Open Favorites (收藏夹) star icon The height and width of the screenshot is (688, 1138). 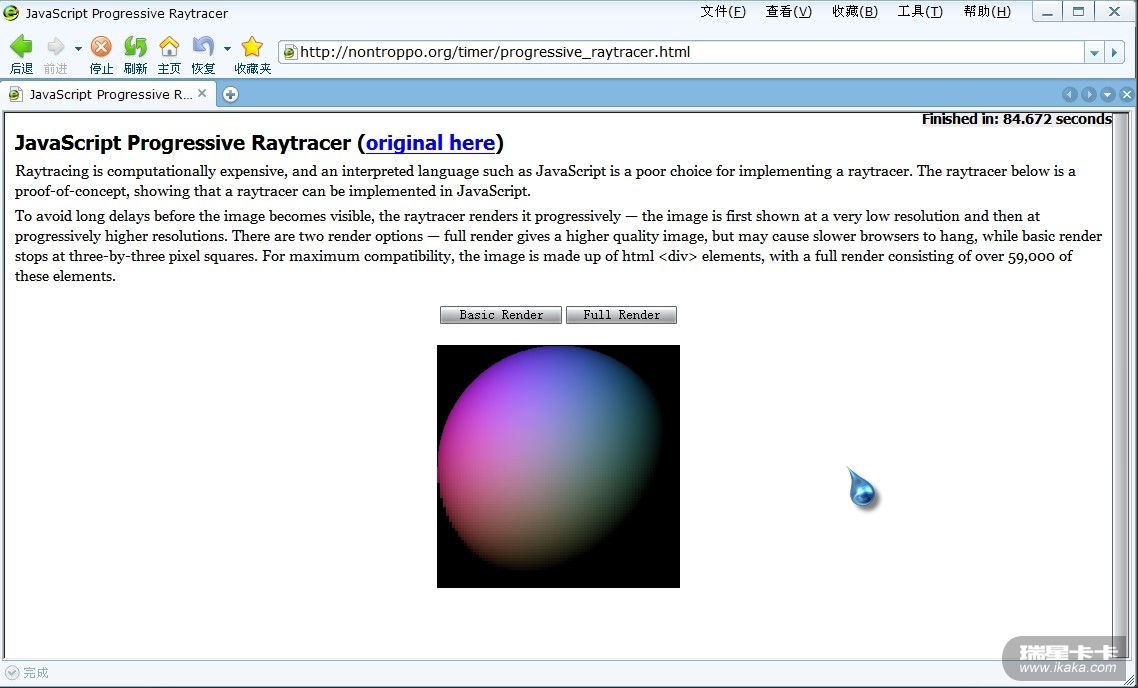[252, 48]
